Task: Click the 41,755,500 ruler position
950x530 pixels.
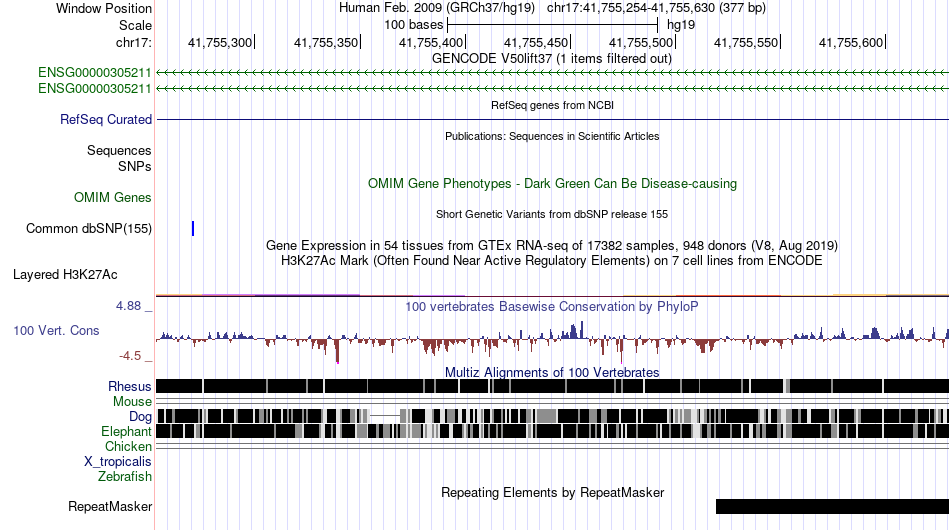Action: click(x=642, y=42)
